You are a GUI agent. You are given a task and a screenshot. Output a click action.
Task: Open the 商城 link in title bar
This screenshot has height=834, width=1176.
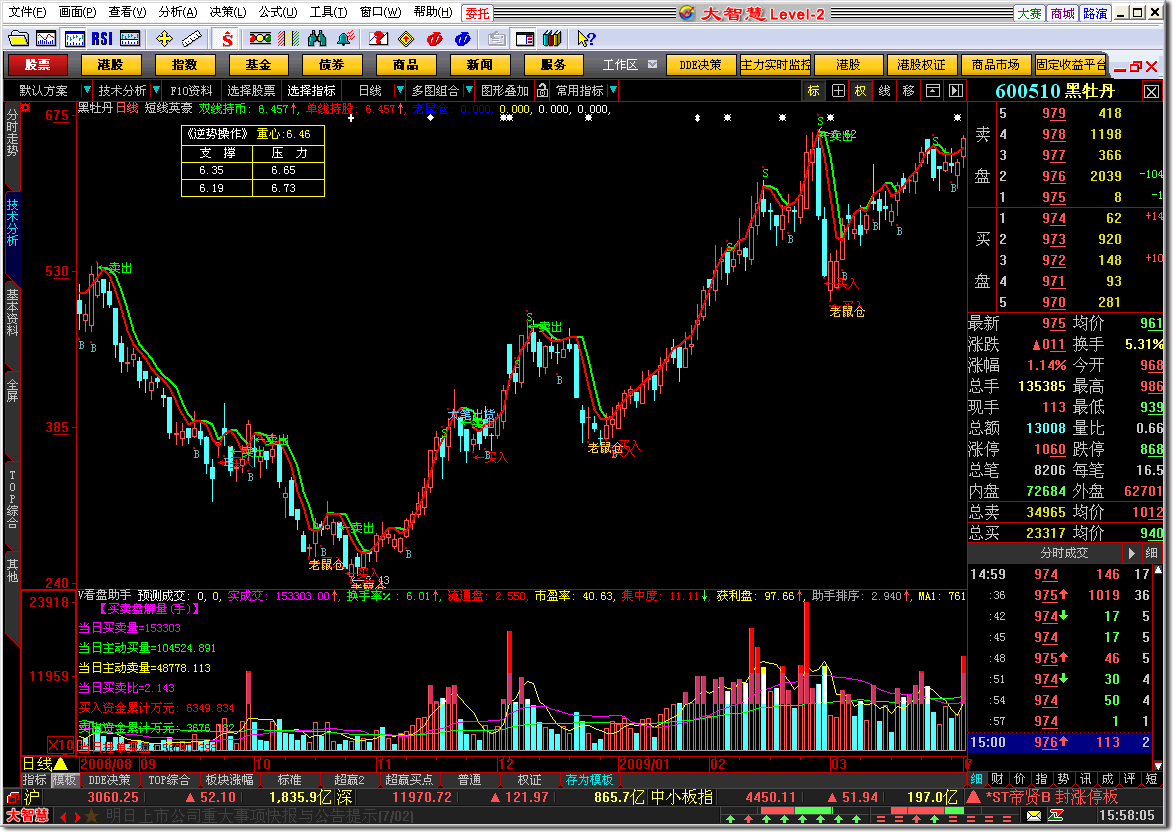pyautogui.click(x=1062, y=14)
